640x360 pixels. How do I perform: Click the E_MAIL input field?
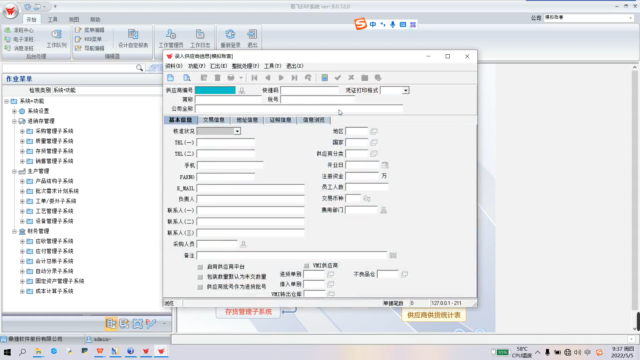(x=251, y=188)
